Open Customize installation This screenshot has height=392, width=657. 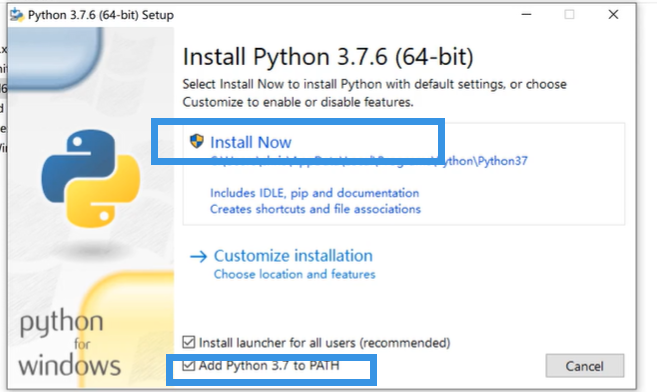pos(293,255)
